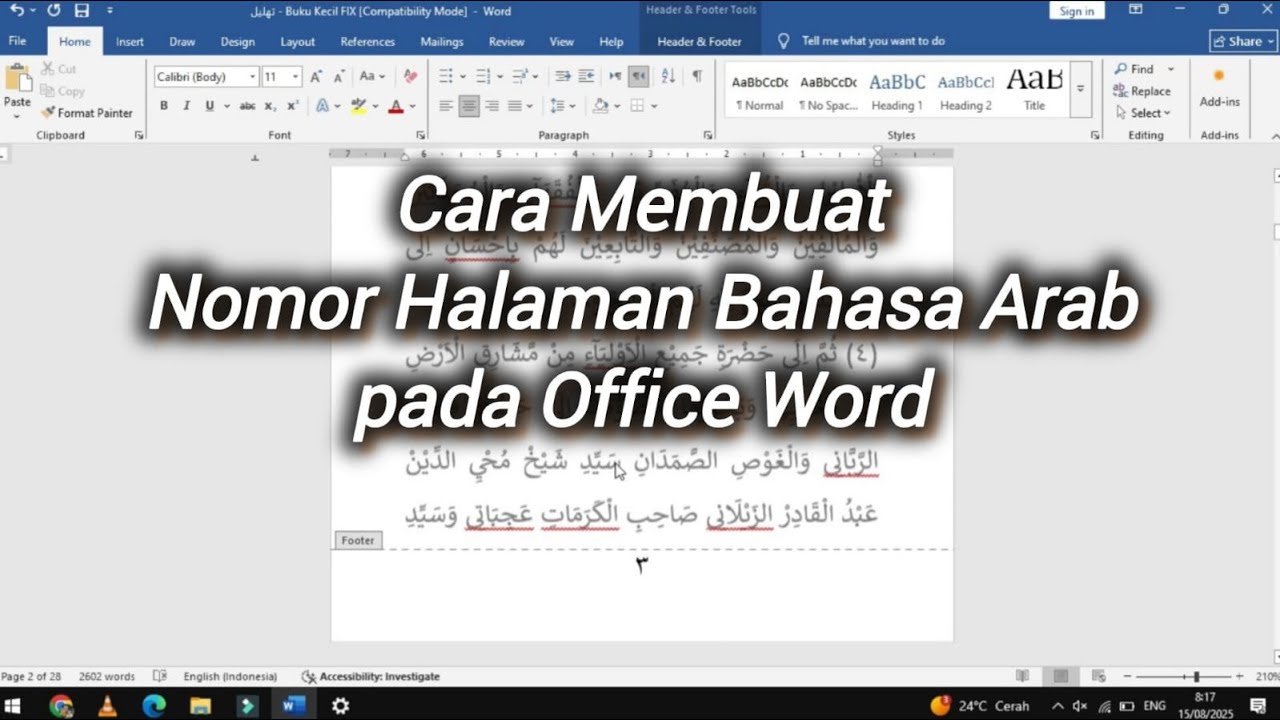Image resolution: width=1280 pixels, height=720 pixels.
Task: Decrease font size with Shrink Font
Action: pyautogui.click(x=339, y=76)
